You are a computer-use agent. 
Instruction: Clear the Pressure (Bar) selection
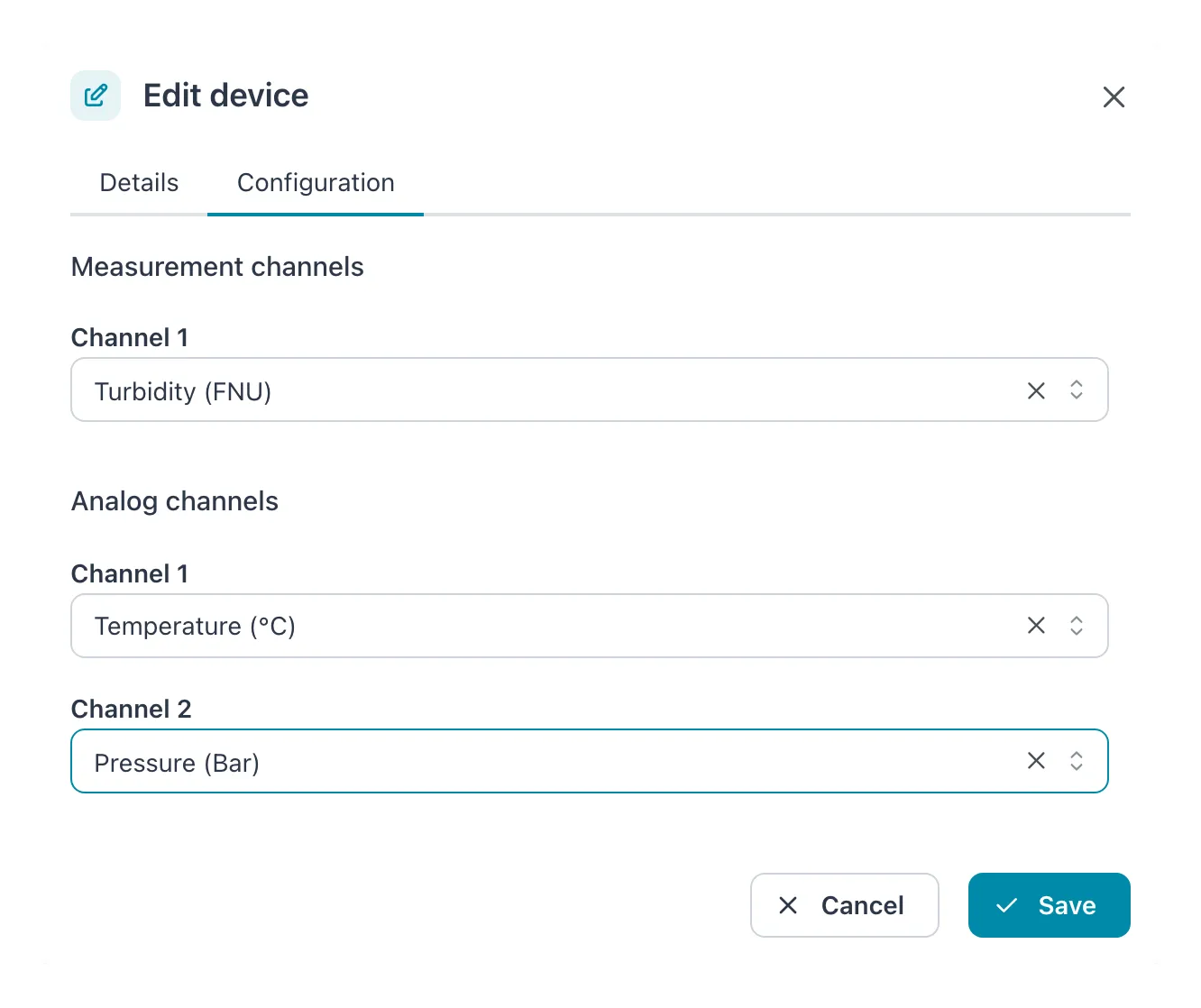pyautogui.click(x=1036, y=761)
